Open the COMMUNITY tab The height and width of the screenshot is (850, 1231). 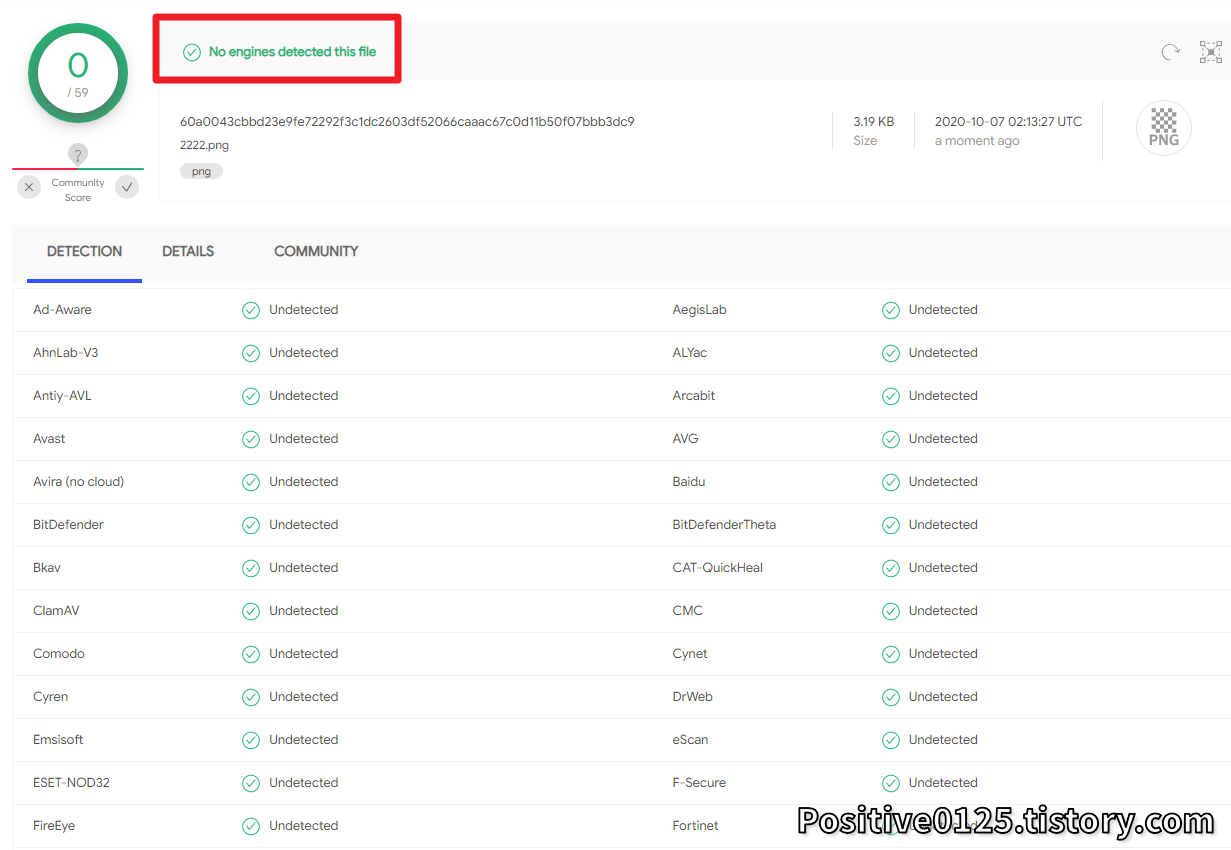pos(316,251)
